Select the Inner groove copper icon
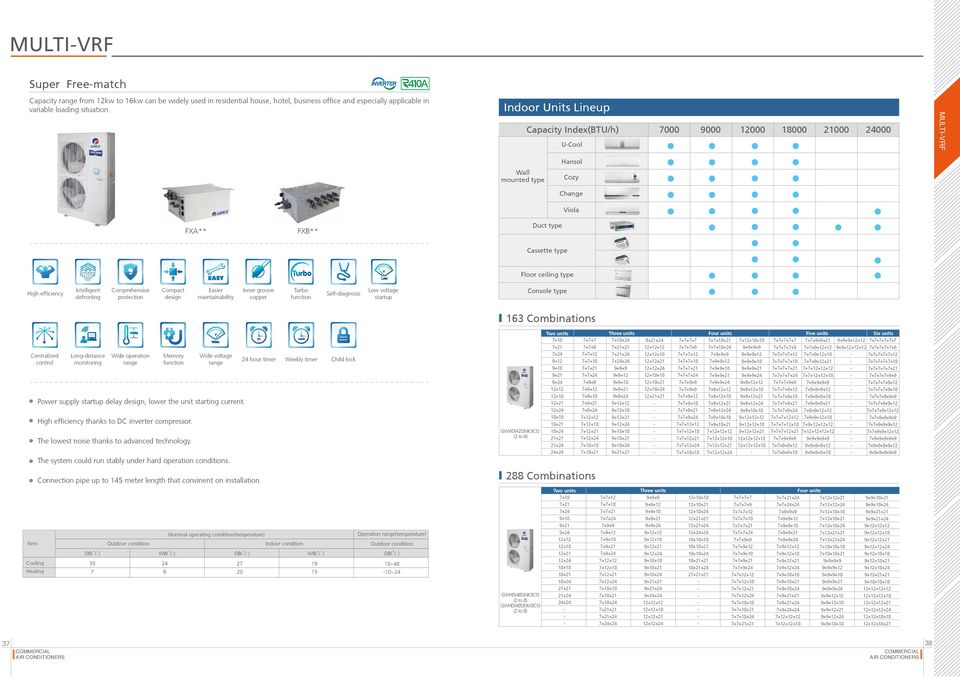Viewport: 960px width, 677px height. pos(258,272)
